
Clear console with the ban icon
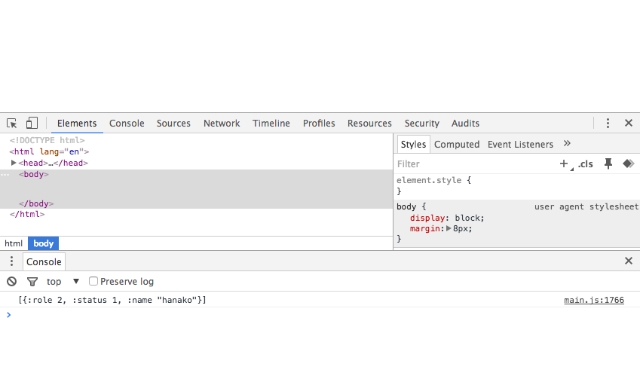(x=12, y=282)
